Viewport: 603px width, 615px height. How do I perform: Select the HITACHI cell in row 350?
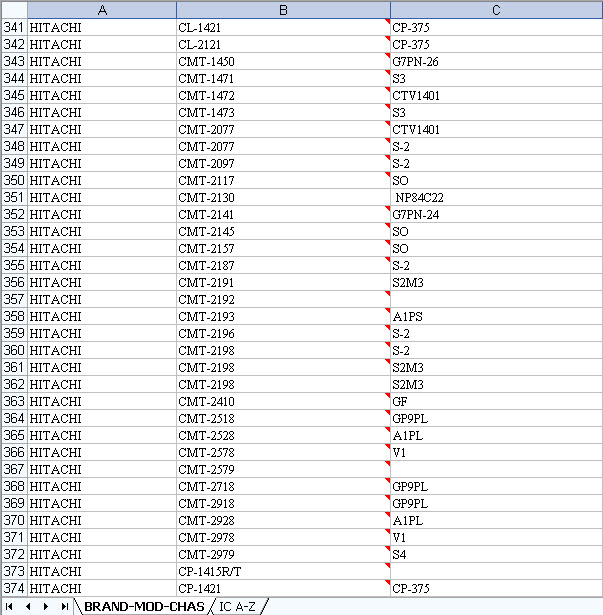[x=101, y=180]
